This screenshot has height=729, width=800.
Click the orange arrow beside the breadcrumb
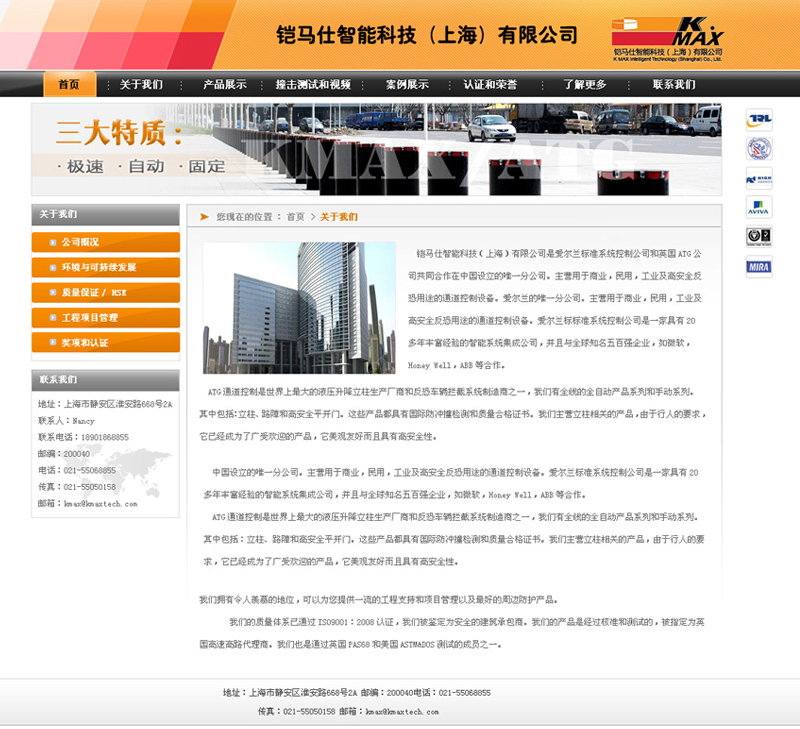(204, 216)
